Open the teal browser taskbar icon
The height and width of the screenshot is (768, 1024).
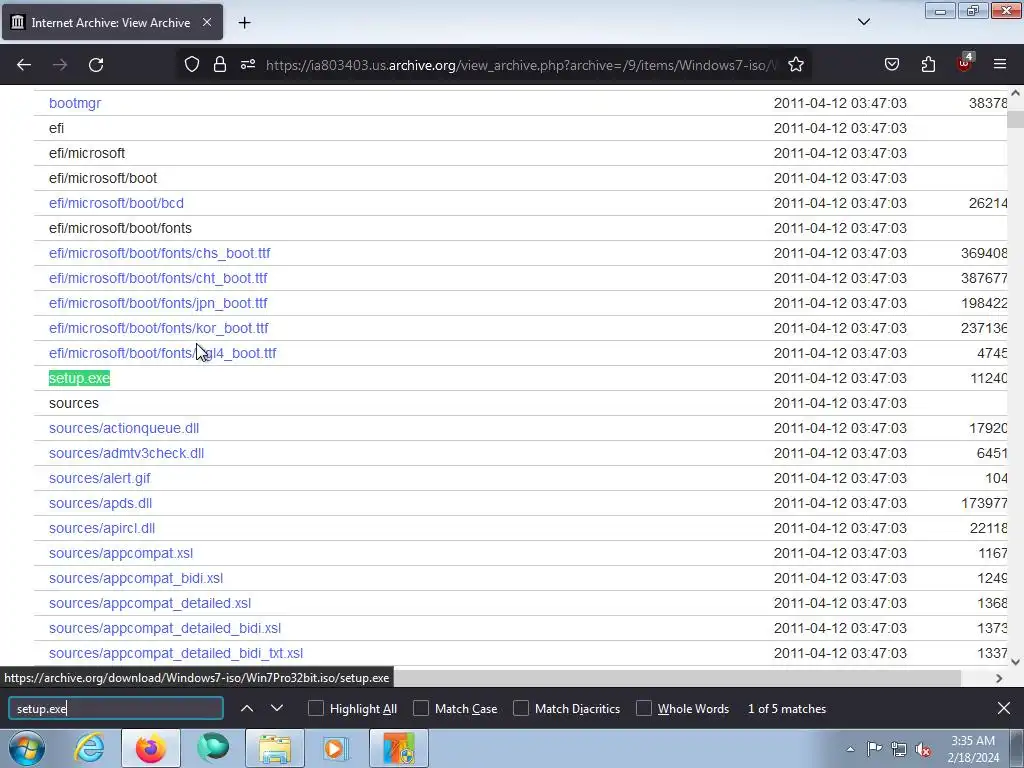point(213,748)
